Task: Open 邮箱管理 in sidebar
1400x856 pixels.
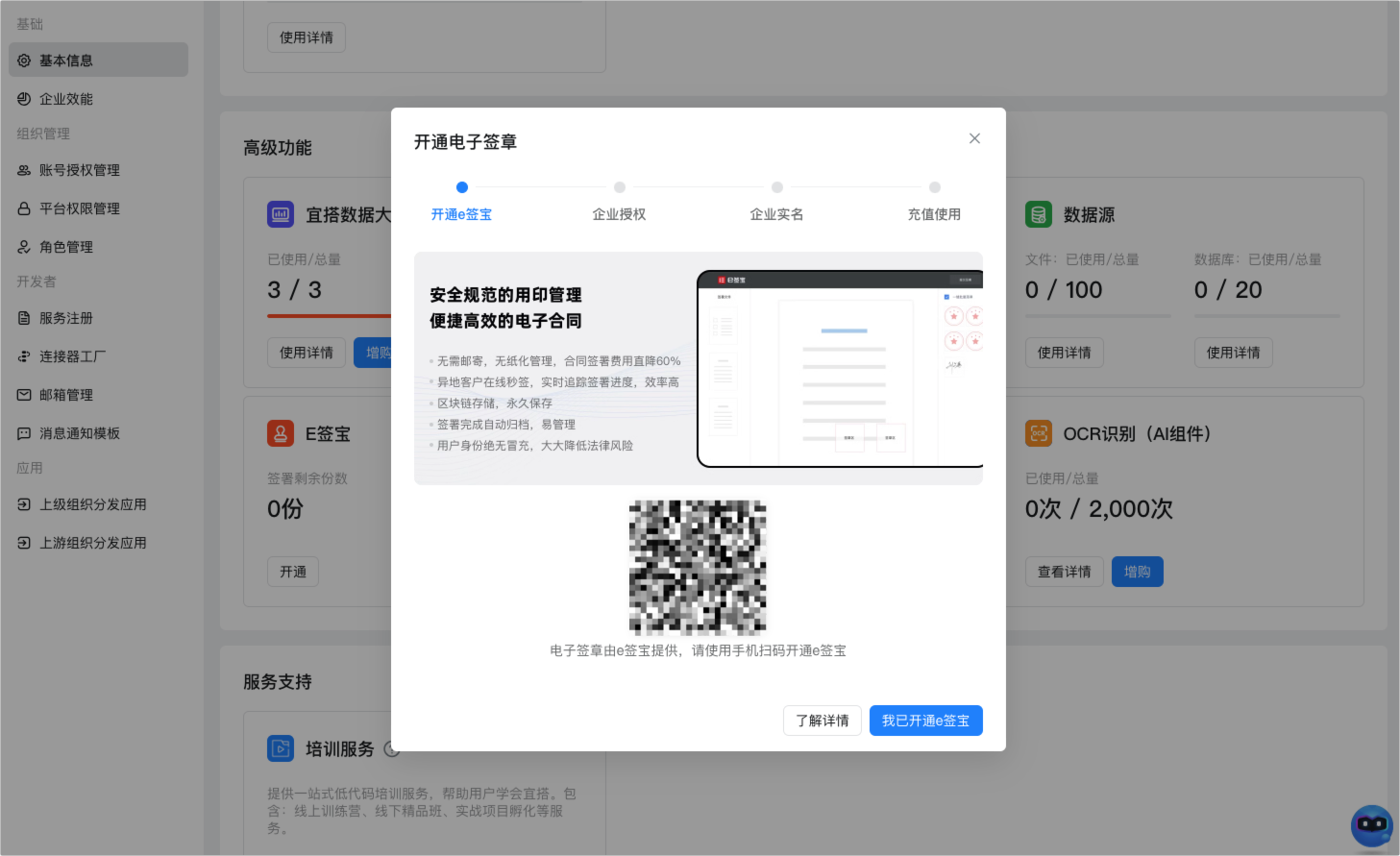Action: pos(98,394)
